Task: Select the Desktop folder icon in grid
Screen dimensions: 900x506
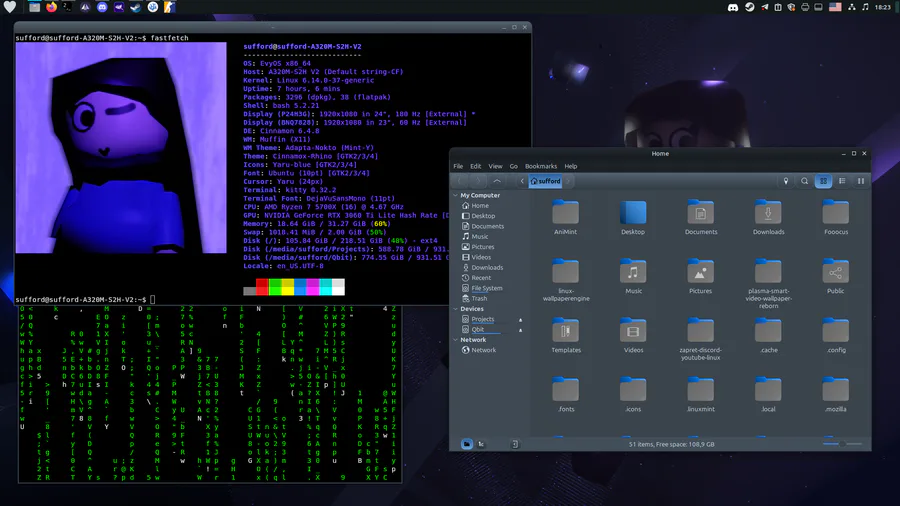Action: (633, 217)
